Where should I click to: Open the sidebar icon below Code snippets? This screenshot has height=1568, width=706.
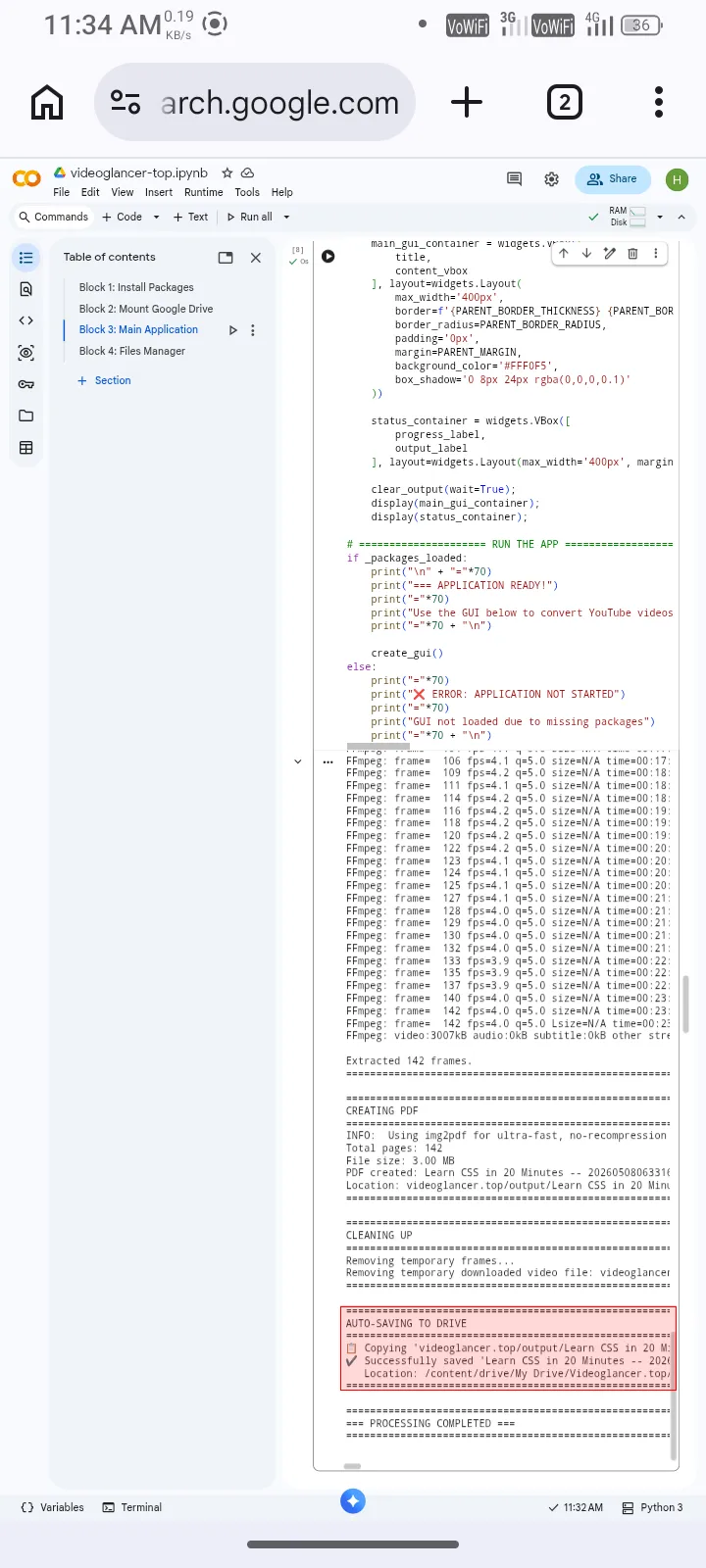point(26,353)
